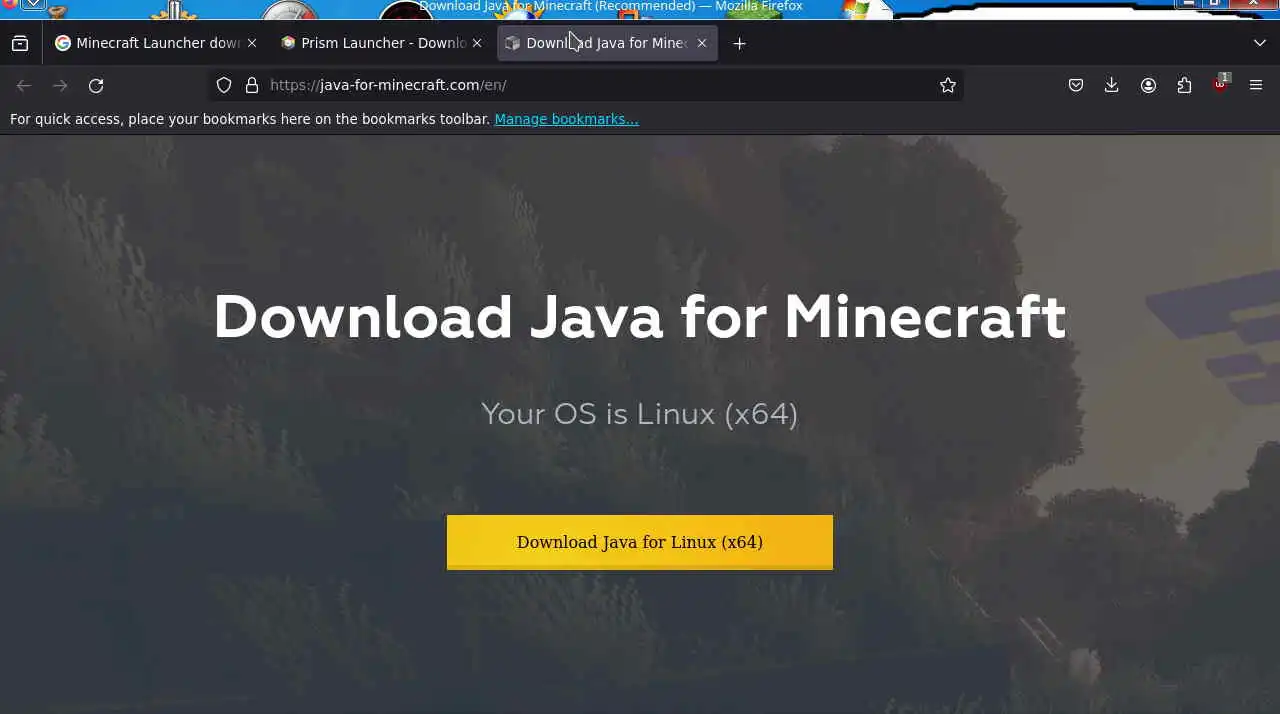The width and height of the screenshot is (1280, 714).
Task: Close the Prism Launcher tab
Action: click(x=477, y=43)
